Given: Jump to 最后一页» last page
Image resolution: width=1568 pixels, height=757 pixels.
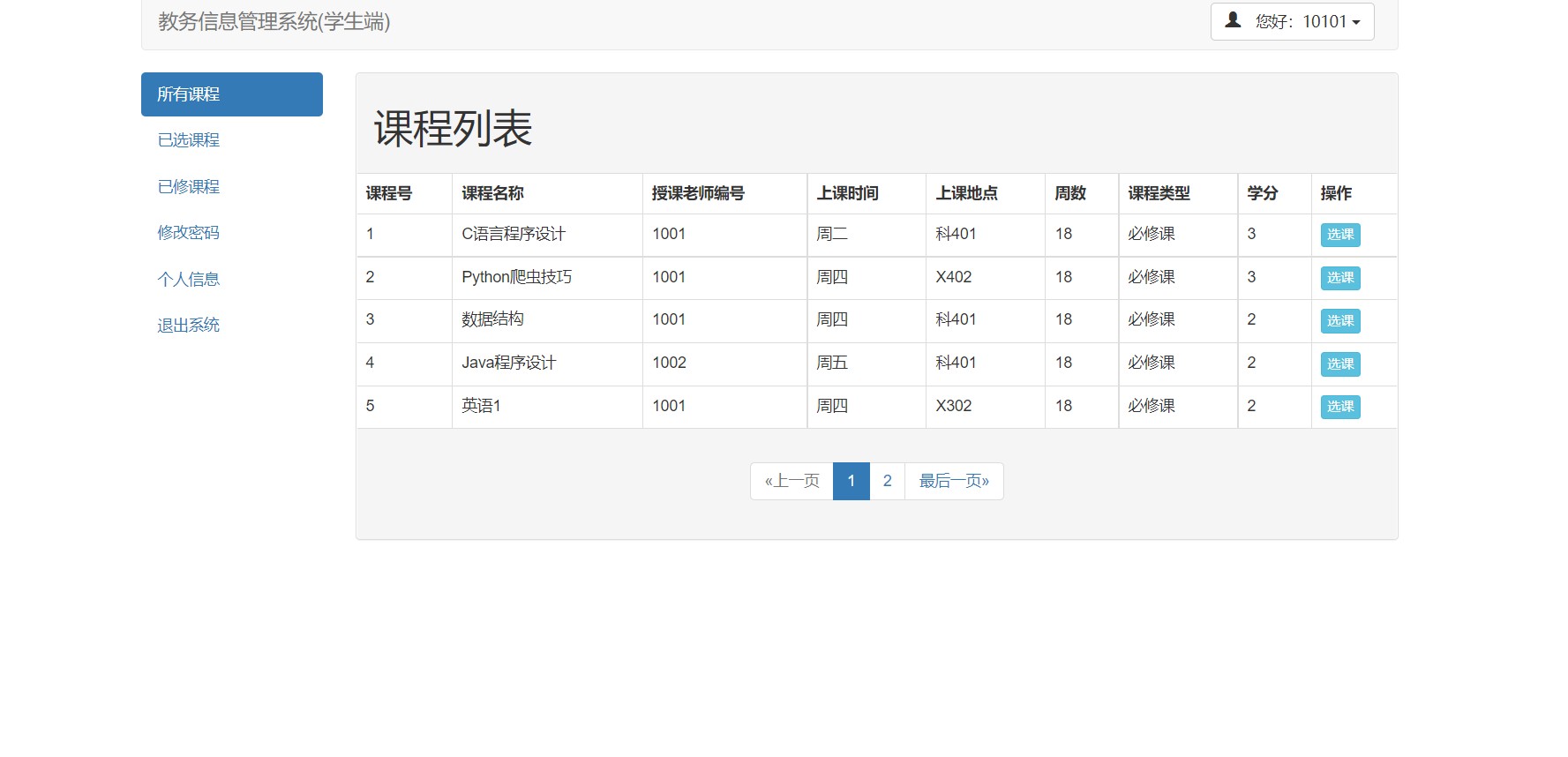Looking at the screenshot, I should [954, 481].
